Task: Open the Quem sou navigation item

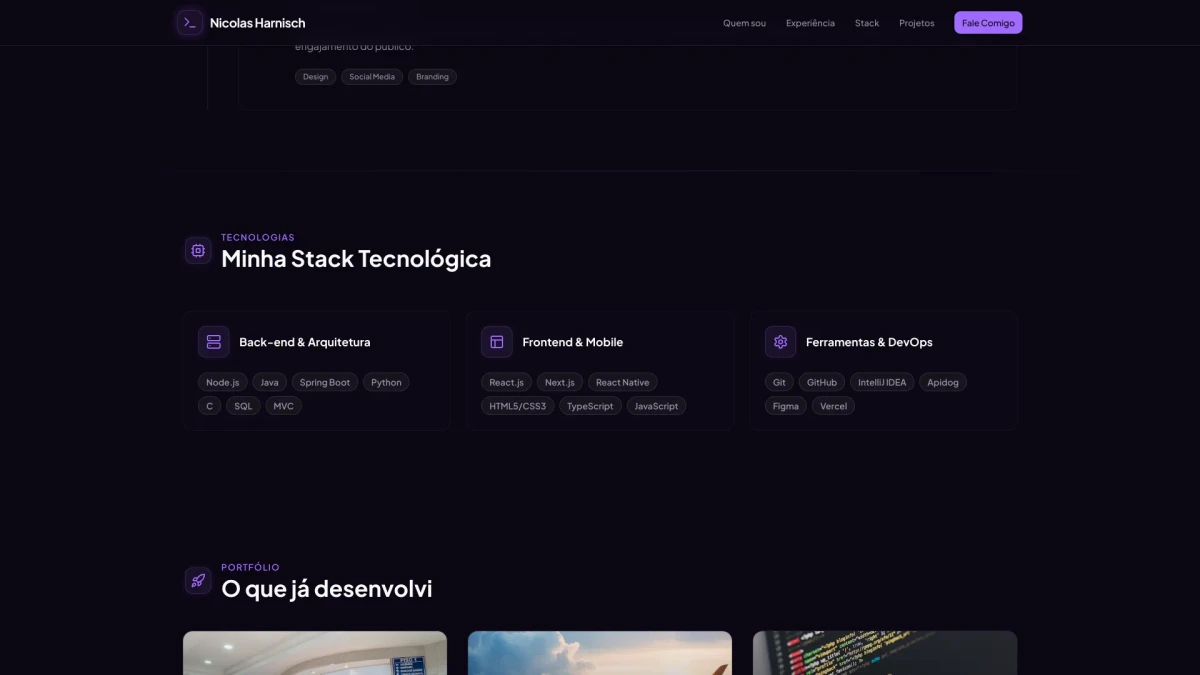Action: [744, 23]
